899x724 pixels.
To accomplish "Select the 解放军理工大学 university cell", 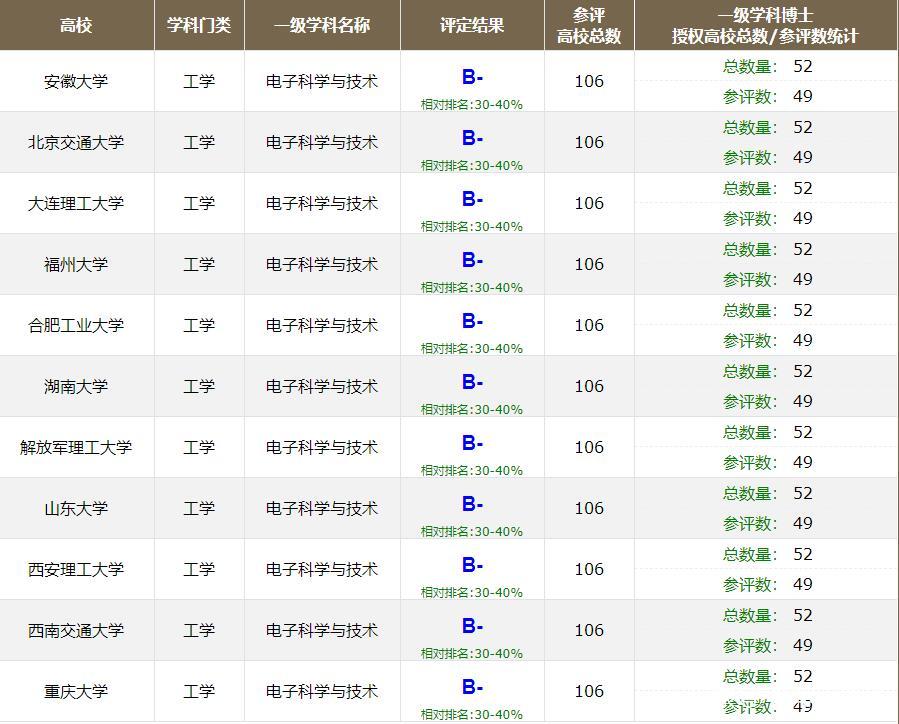I will [x=76, y=447].
